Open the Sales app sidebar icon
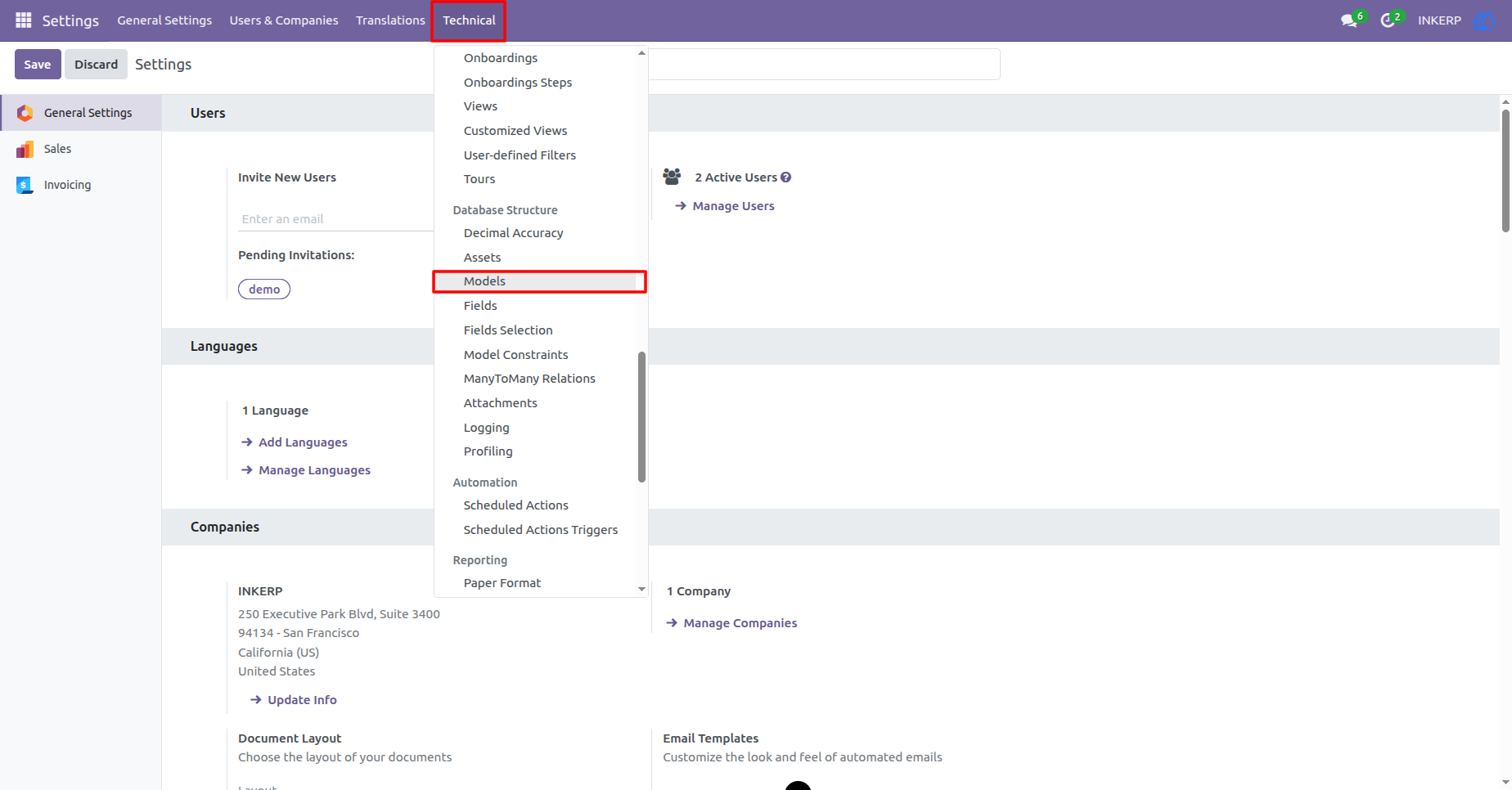This screenshot has width=1512, height=790. pyautogui.click(x=25, y=149)
